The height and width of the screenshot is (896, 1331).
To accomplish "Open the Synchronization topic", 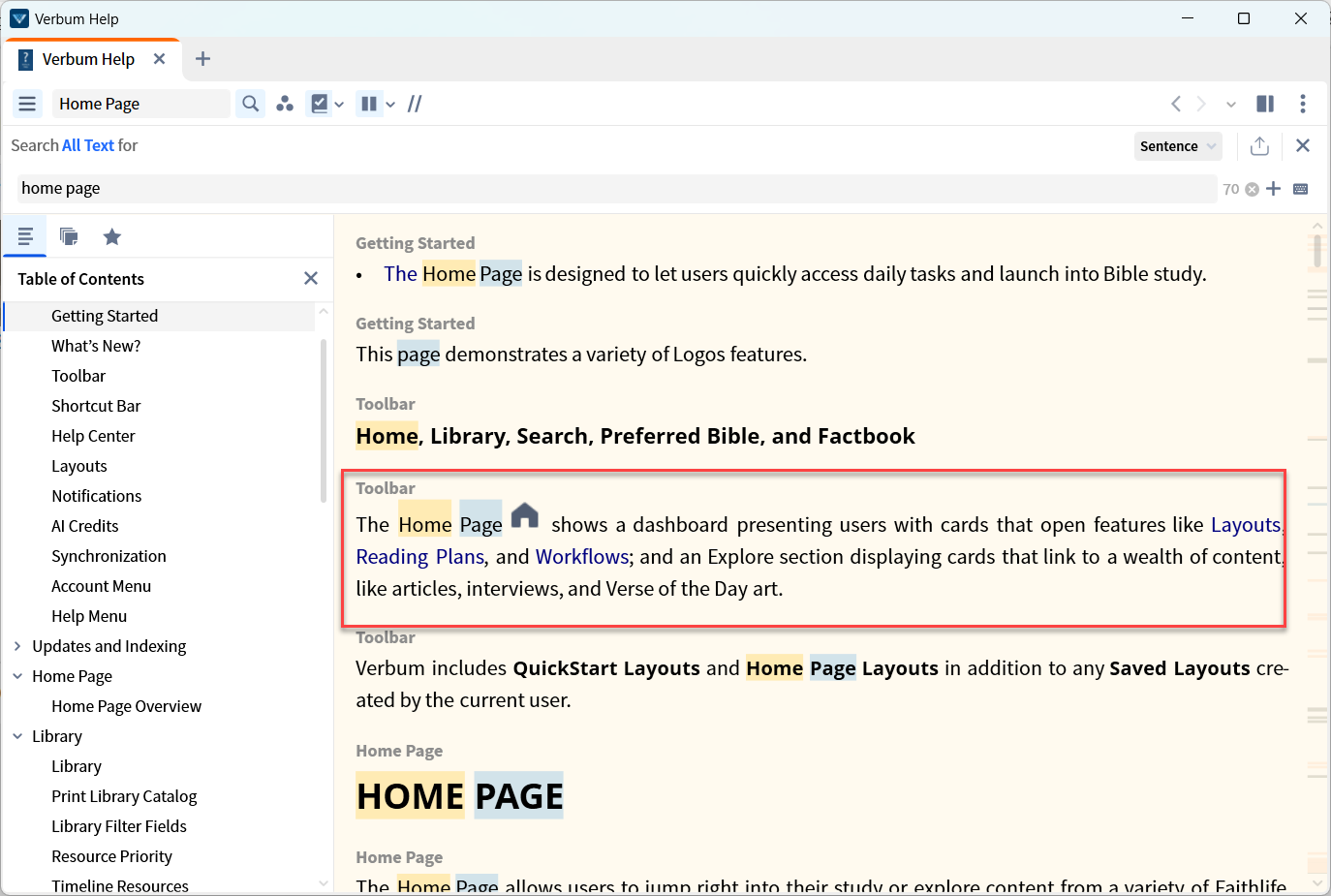I will pyautogui.click(x=108, y=556).
